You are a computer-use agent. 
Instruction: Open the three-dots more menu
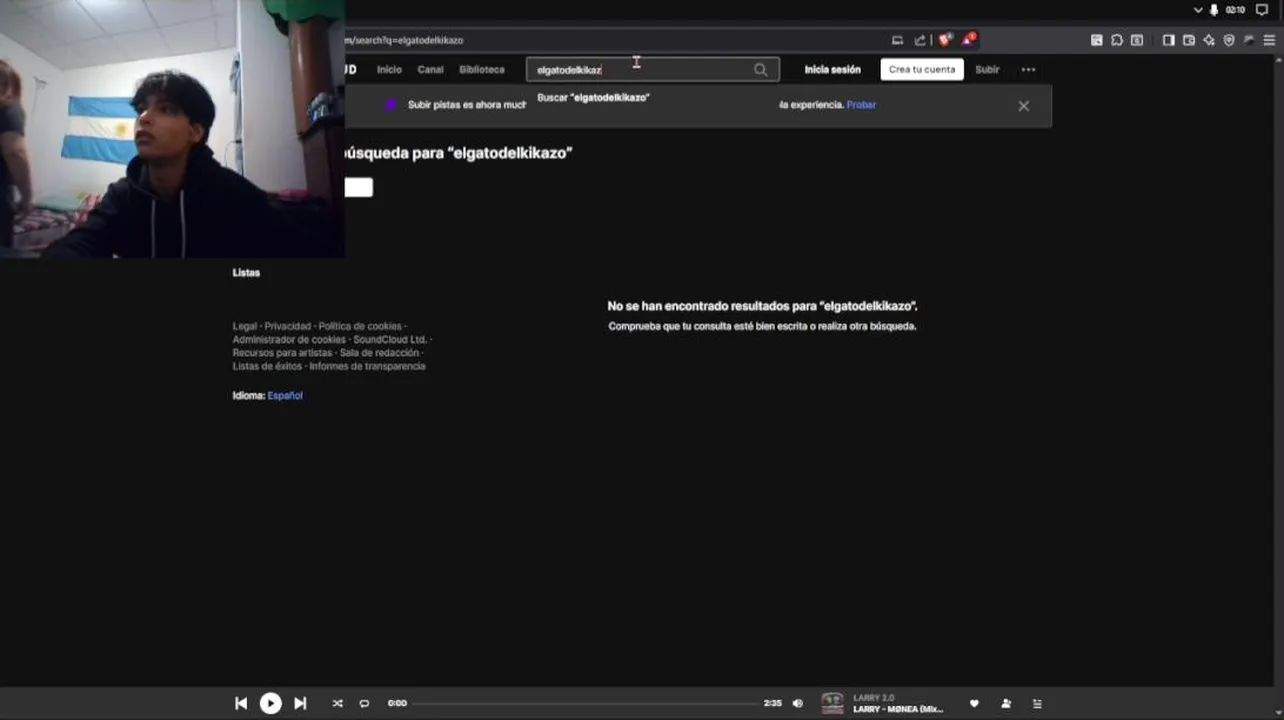pos(1028,70)
